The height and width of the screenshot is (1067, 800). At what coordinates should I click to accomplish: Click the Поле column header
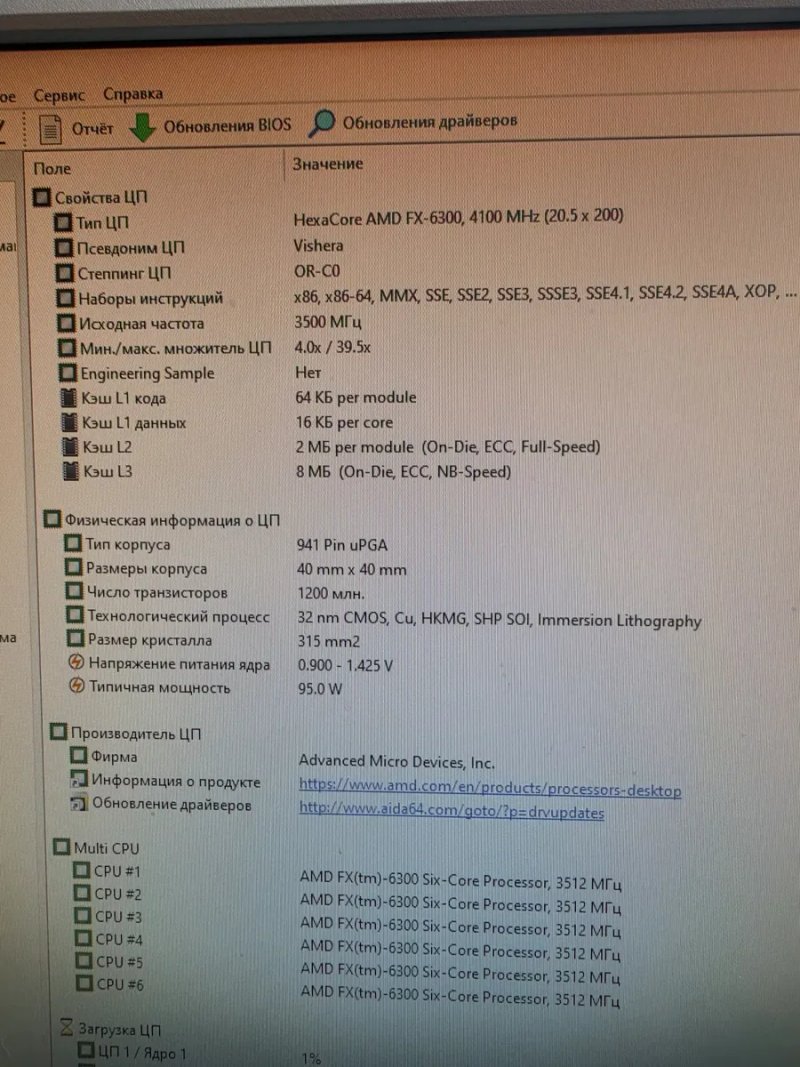click(x=52, y=168)
